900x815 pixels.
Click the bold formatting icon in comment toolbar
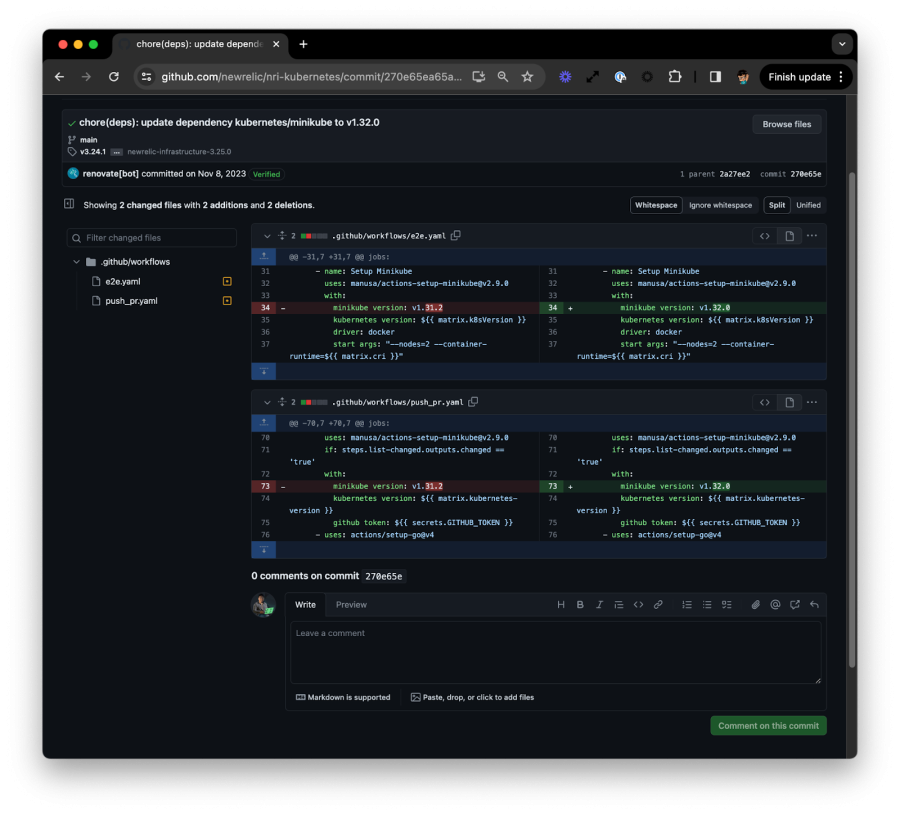580,605
